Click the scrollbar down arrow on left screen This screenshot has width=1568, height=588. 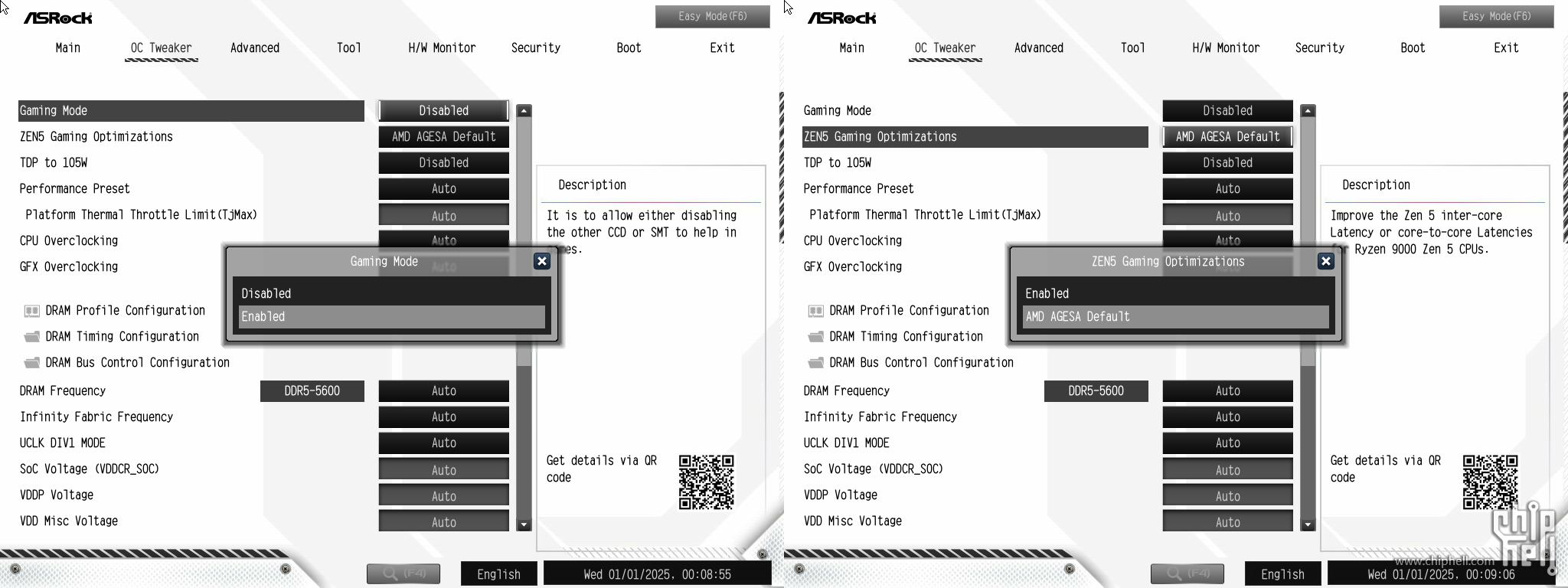pyautogui.click(x=524, y=525)
